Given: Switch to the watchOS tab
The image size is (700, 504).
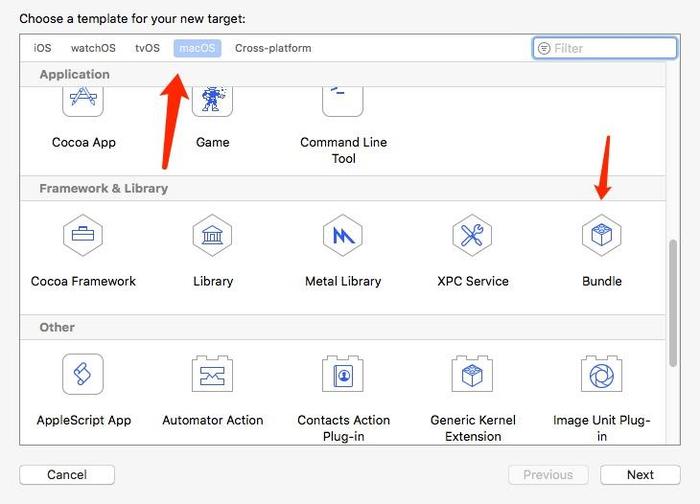Looking at the screenshot, I should pyautogui.click(x=93, y=48).
